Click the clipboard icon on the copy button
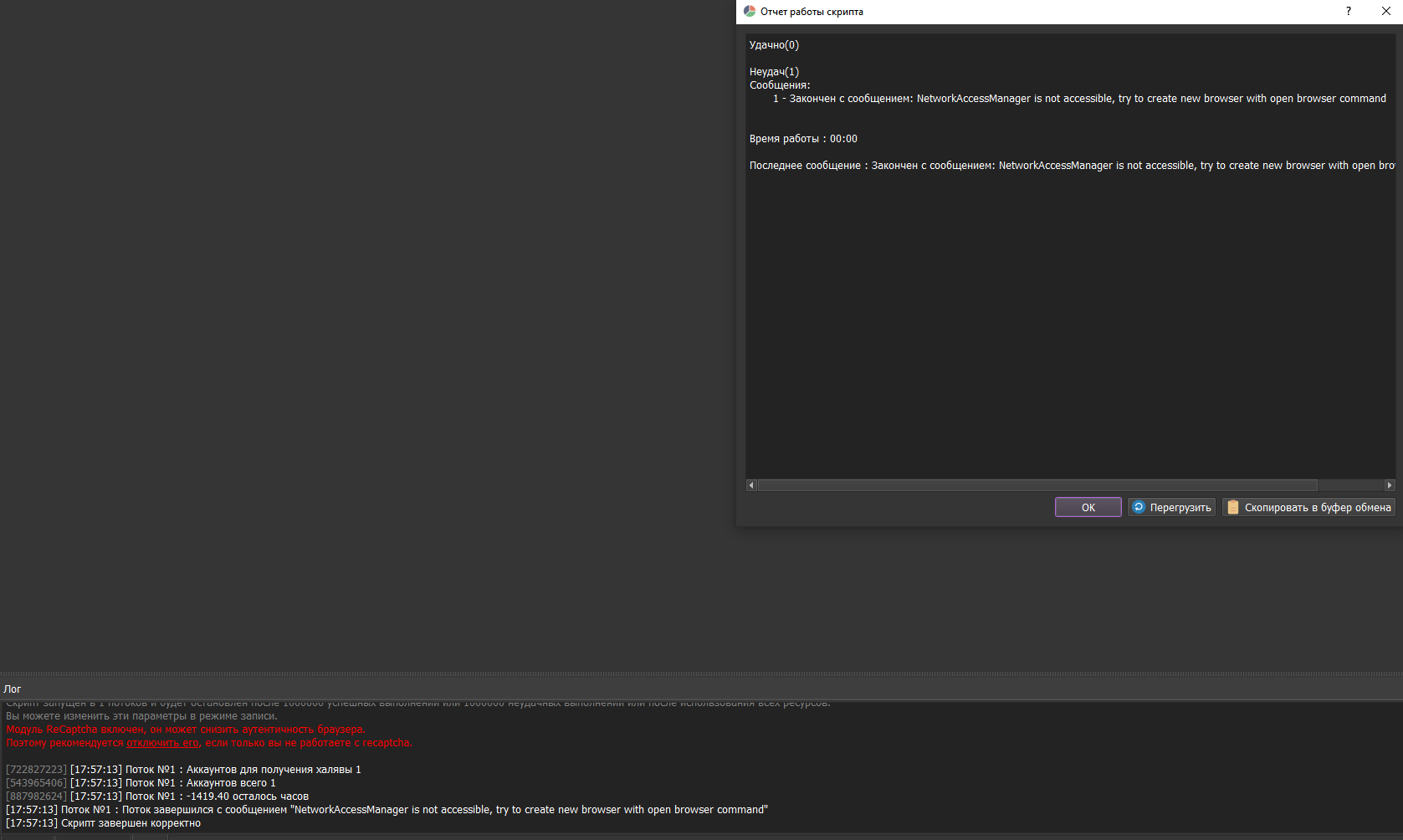Viewport: 1403px width, 840px height. [1233, 507]
